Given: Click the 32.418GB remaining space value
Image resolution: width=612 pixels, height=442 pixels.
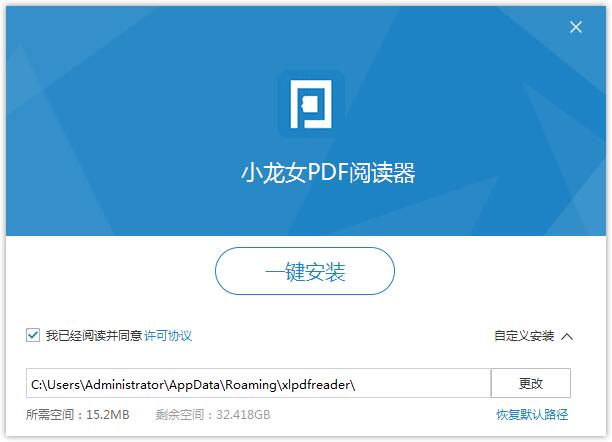Looking at the screenshot, I should 242,414.
